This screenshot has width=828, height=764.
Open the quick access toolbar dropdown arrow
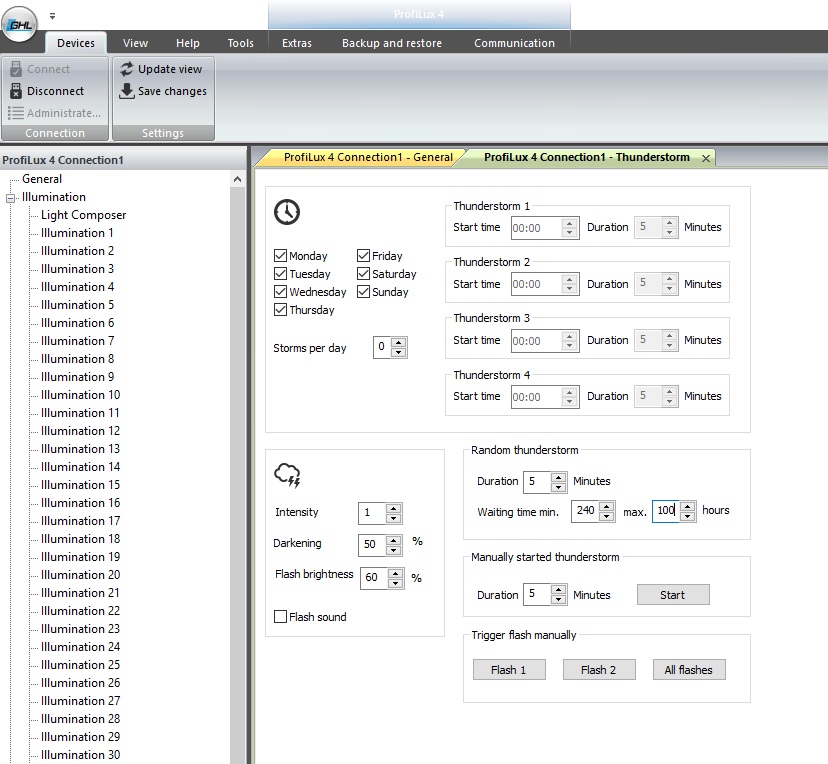click(52, 16)
